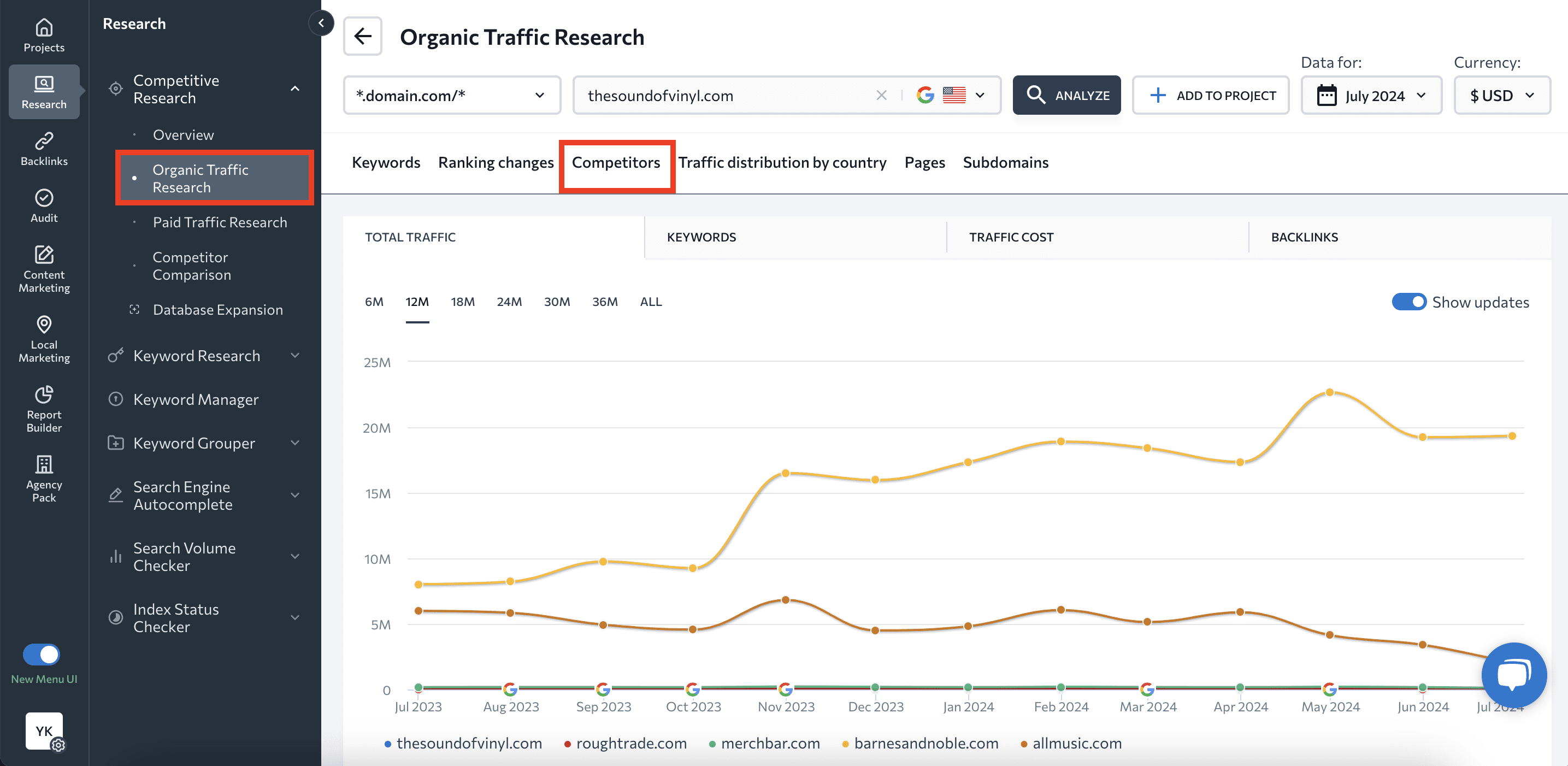Change currency using the USD dropdown
1568x766 pixels.
point(1502,95)
